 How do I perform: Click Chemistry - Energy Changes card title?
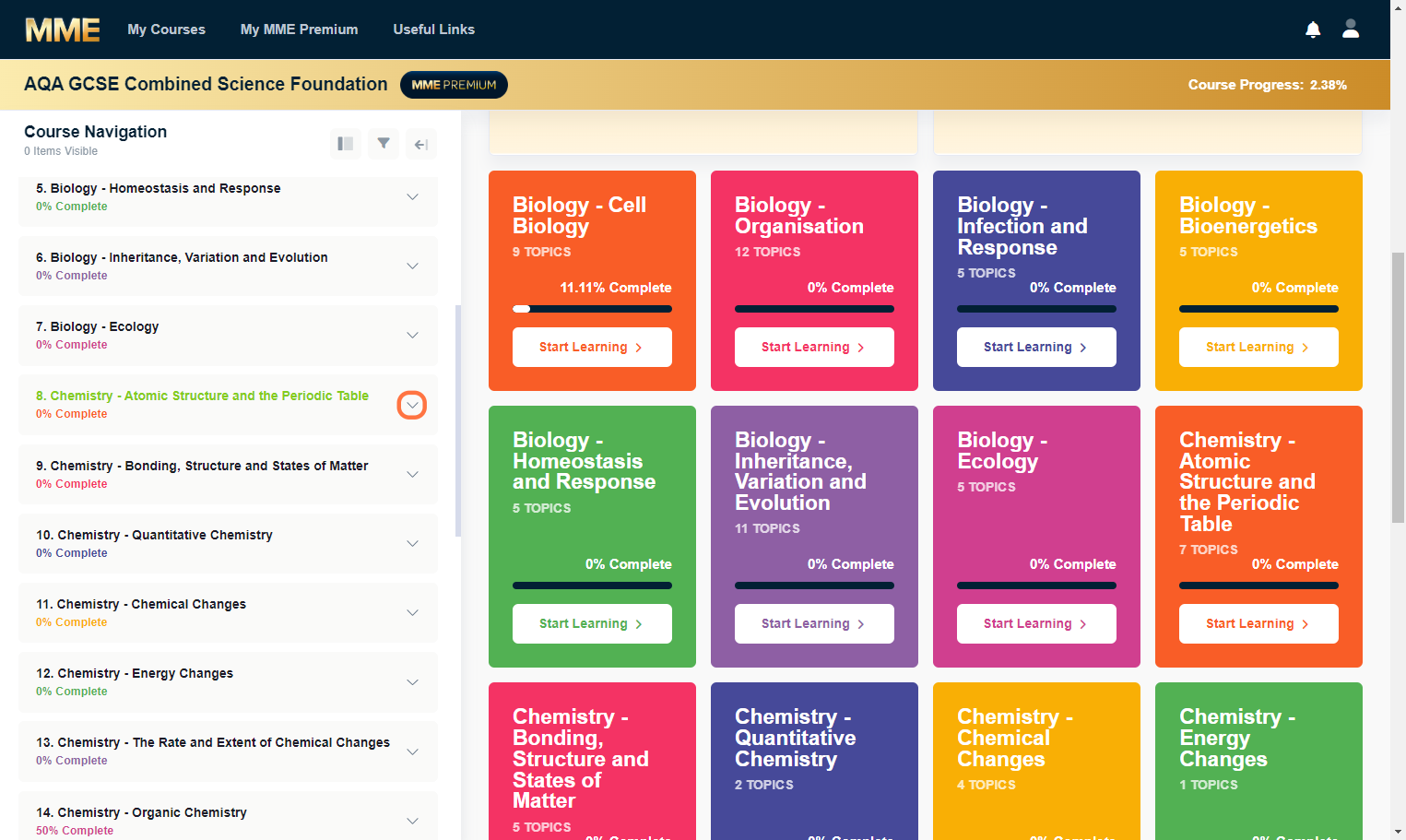click(x=1237, y=738)
